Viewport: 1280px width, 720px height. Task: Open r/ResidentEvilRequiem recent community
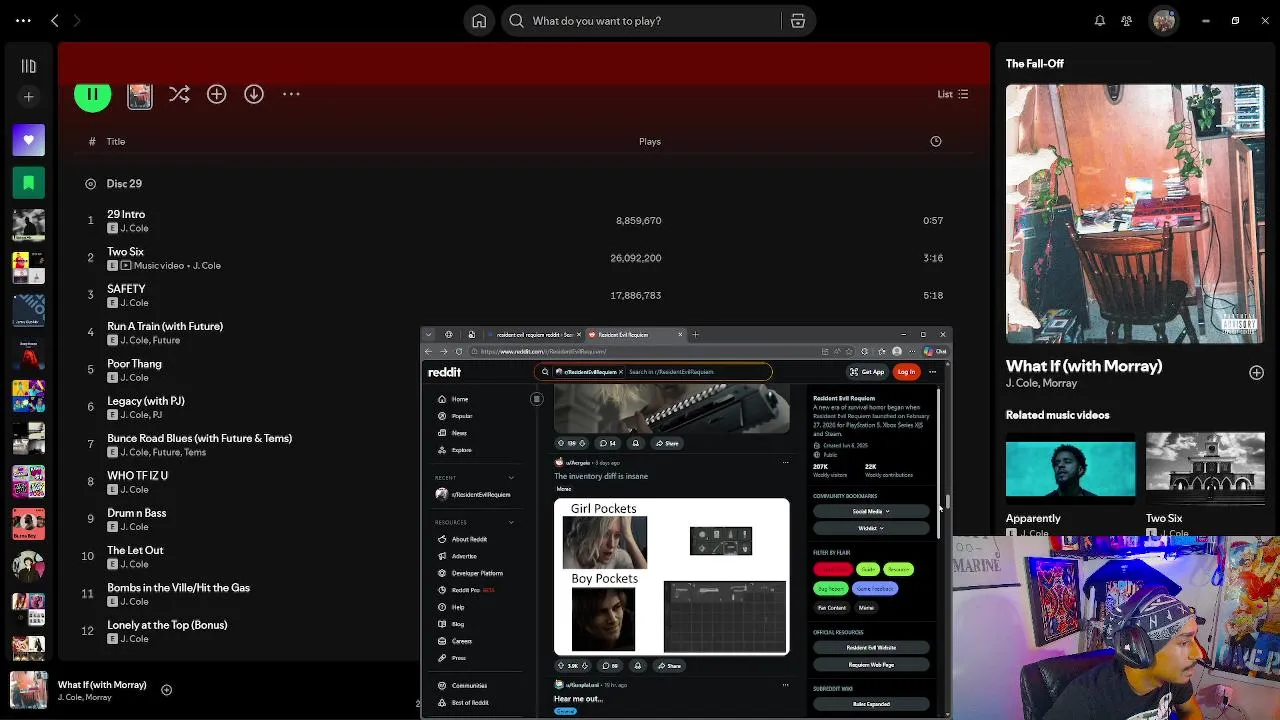474,495
